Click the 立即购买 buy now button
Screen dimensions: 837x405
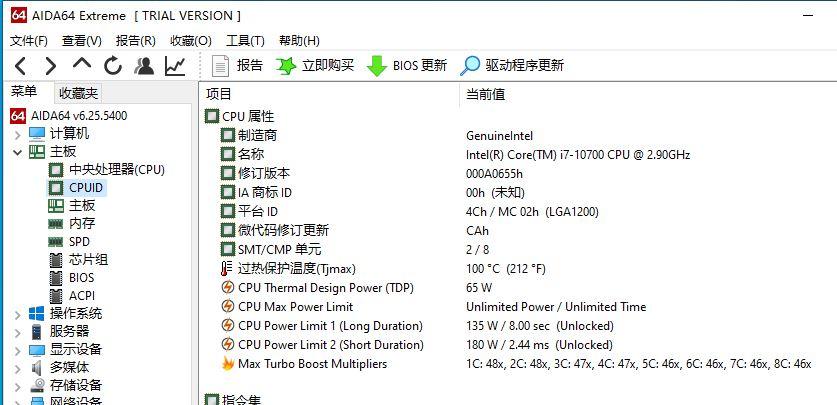(x=315, y=66)
